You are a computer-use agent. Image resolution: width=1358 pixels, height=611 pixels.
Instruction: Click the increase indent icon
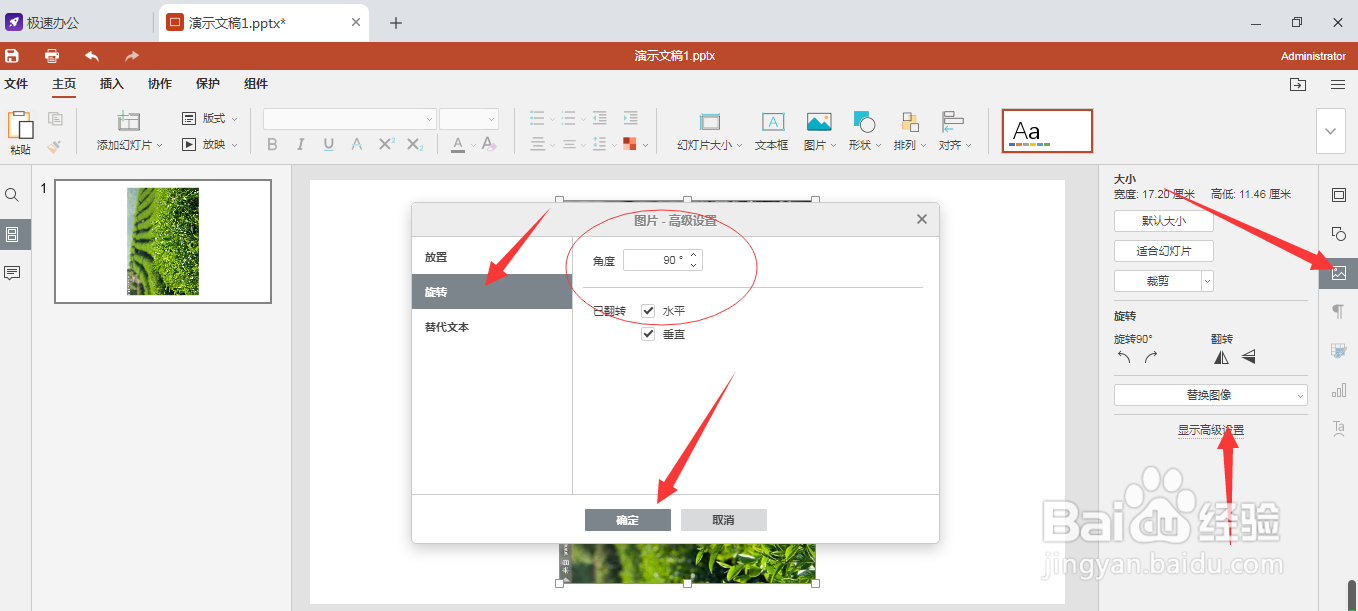pyautogui.click(x=631, y=118)
